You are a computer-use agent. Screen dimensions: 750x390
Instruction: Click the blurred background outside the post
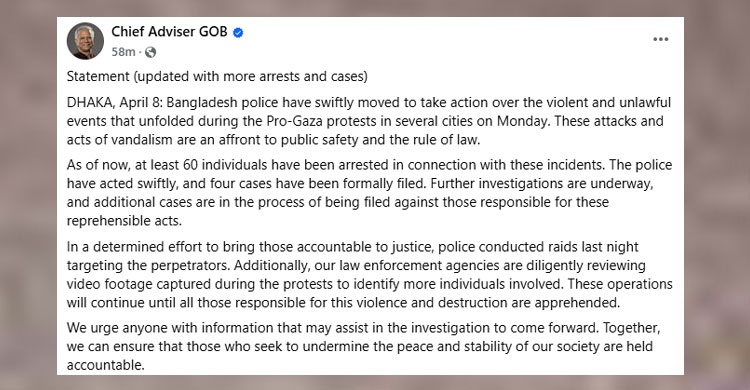coord(29,191)
